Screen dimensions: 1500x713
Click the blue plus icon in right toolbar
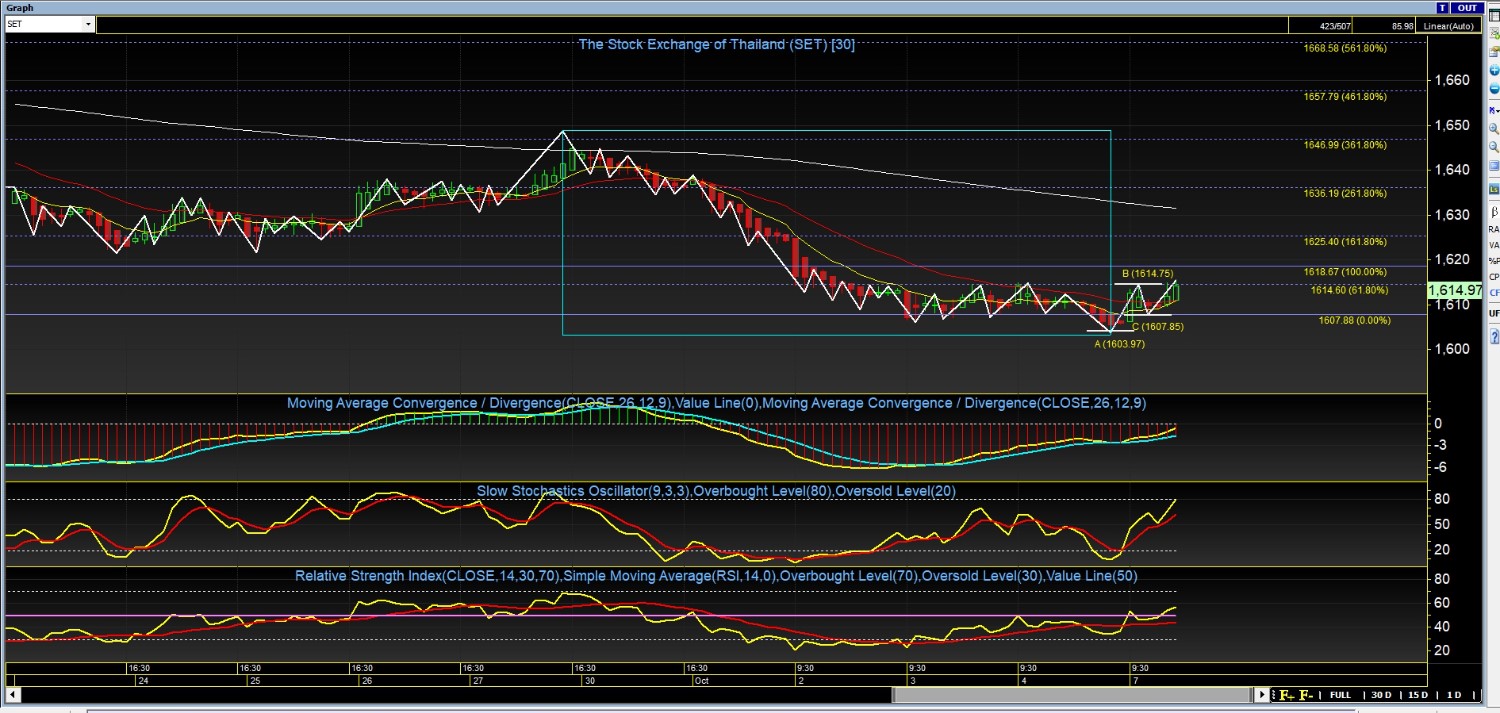[1494, 71]
